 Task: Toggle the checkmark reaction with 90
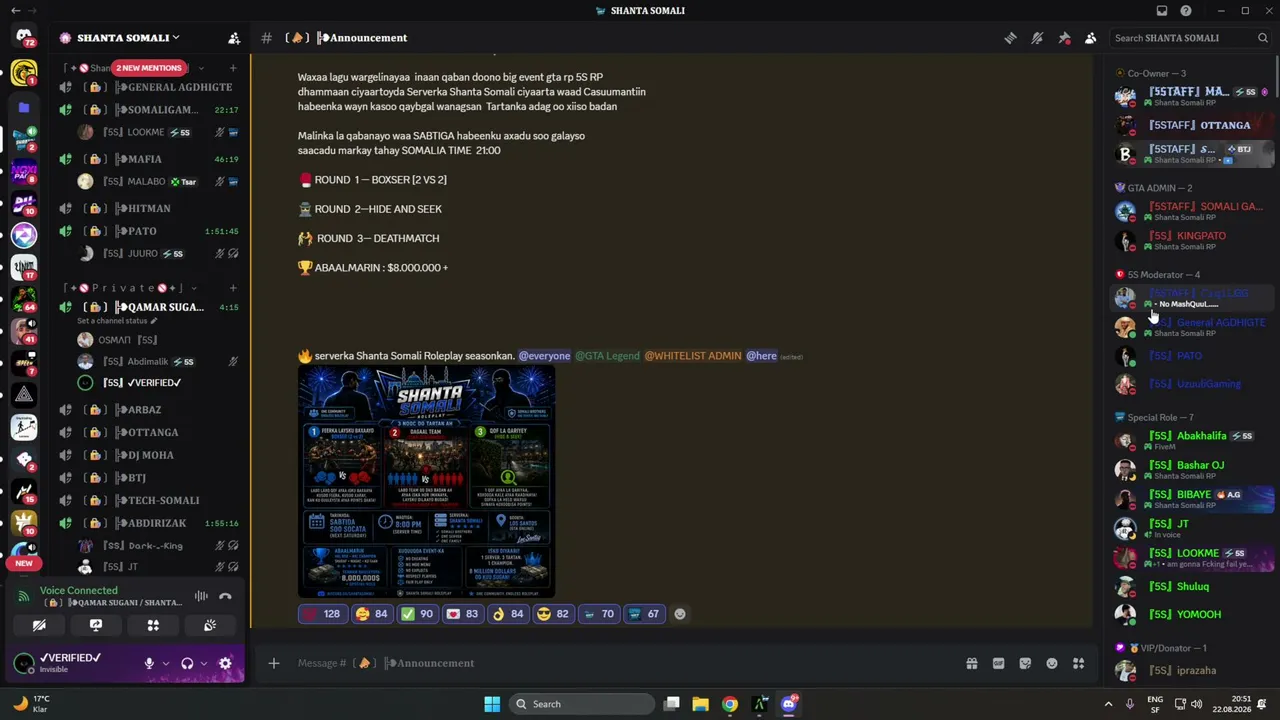coord(418,614)
